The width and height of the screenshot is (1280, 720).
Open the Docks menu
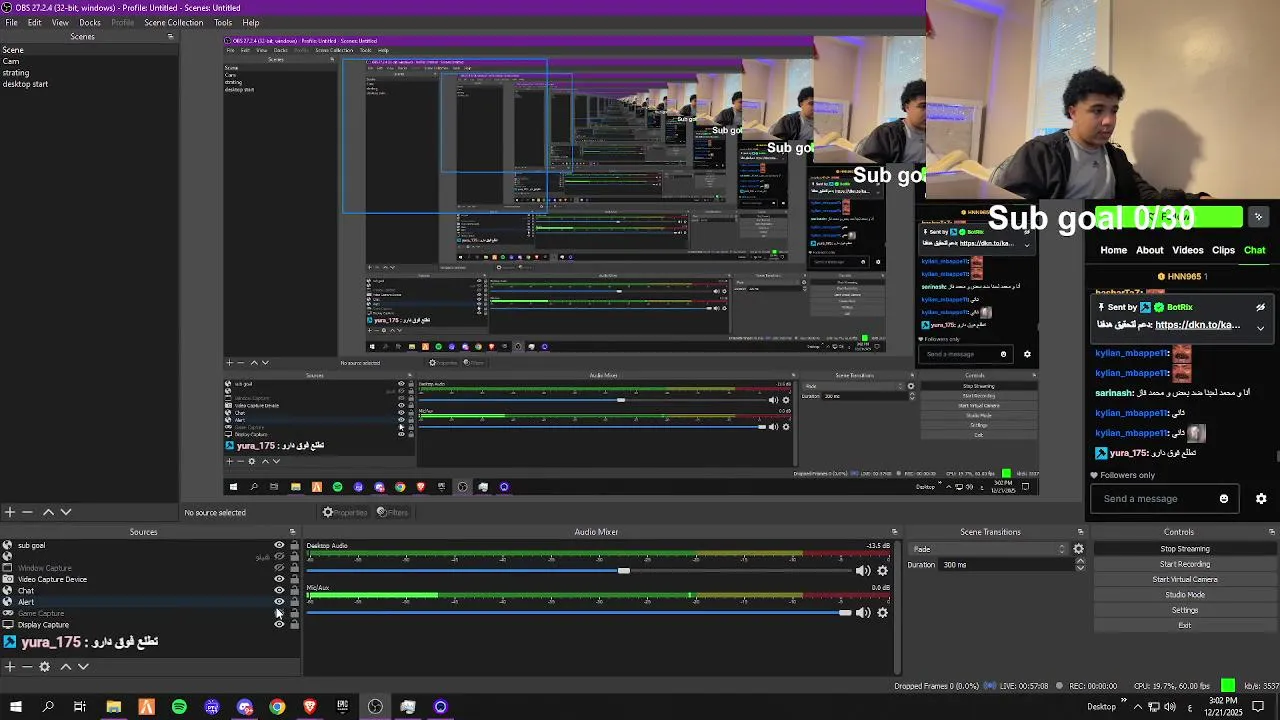90,22
